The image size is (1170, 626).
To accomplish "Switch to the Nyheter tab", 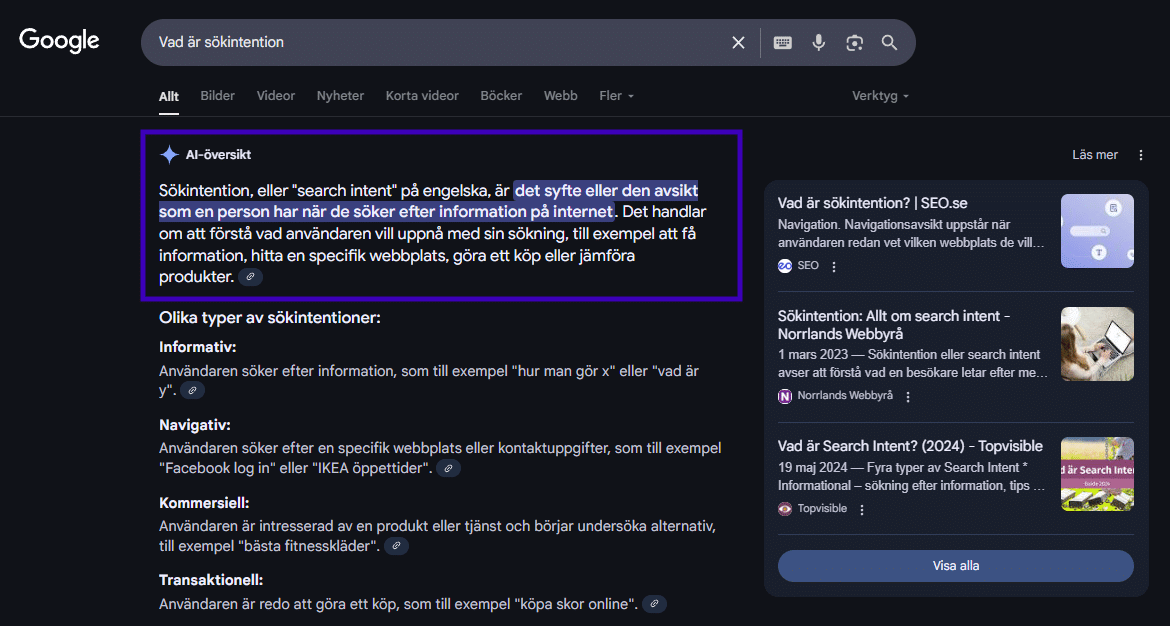I will [x=340, y=96].
